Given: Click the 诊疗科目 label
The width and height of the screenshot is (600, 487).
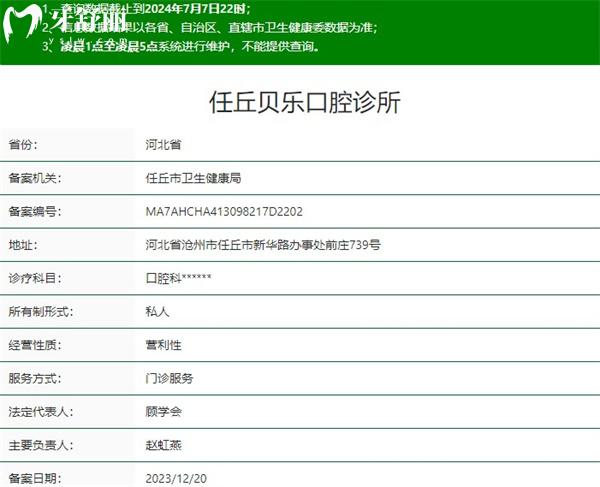Looking at the screenshot, I should (35, 278).
